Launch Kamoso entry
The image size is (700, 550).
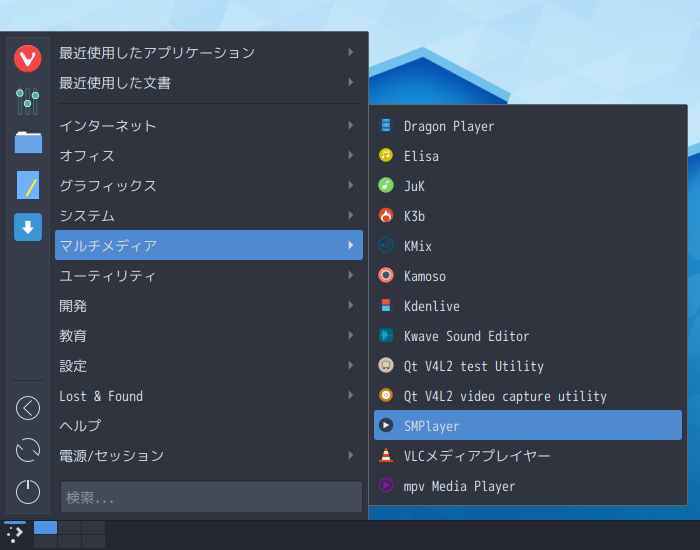point(528,275)
